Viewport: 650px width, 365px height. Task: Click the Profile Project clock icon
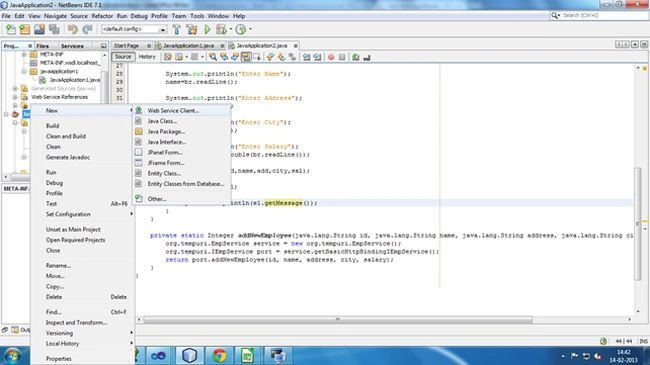tap(240, 29)
